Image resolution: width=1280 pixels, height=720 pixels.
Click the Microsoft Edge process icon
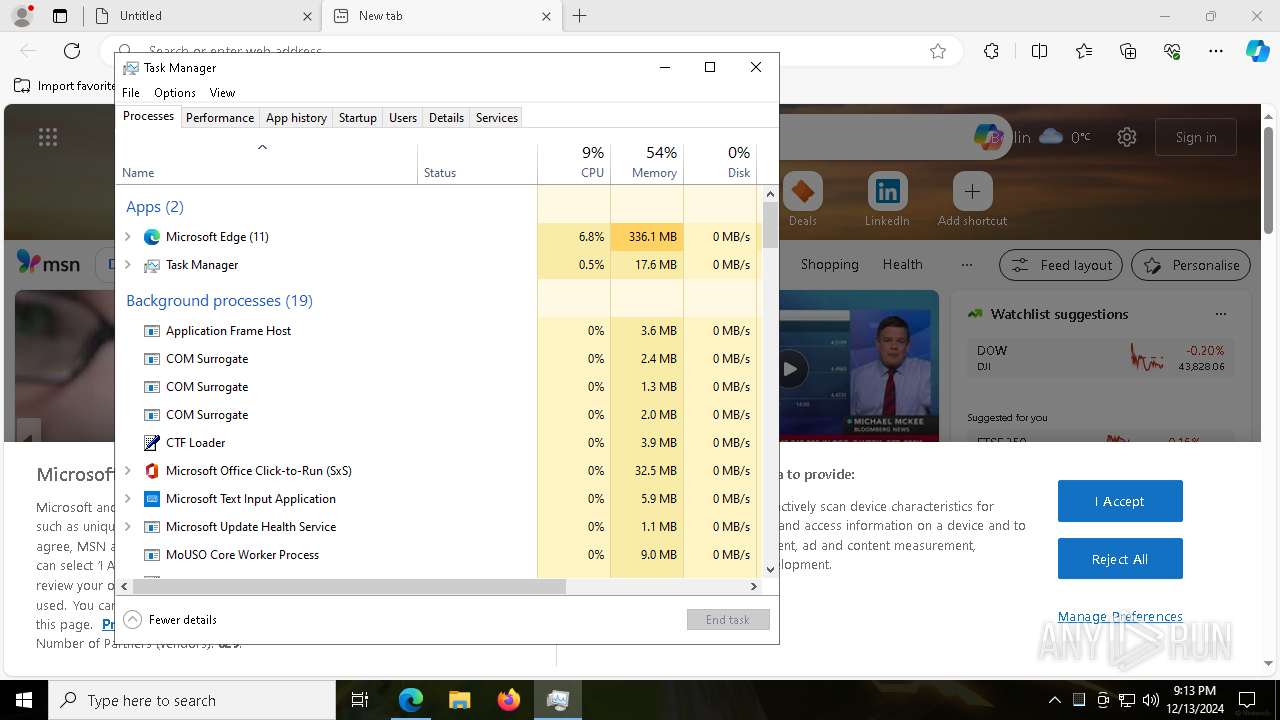pos(152,237)
